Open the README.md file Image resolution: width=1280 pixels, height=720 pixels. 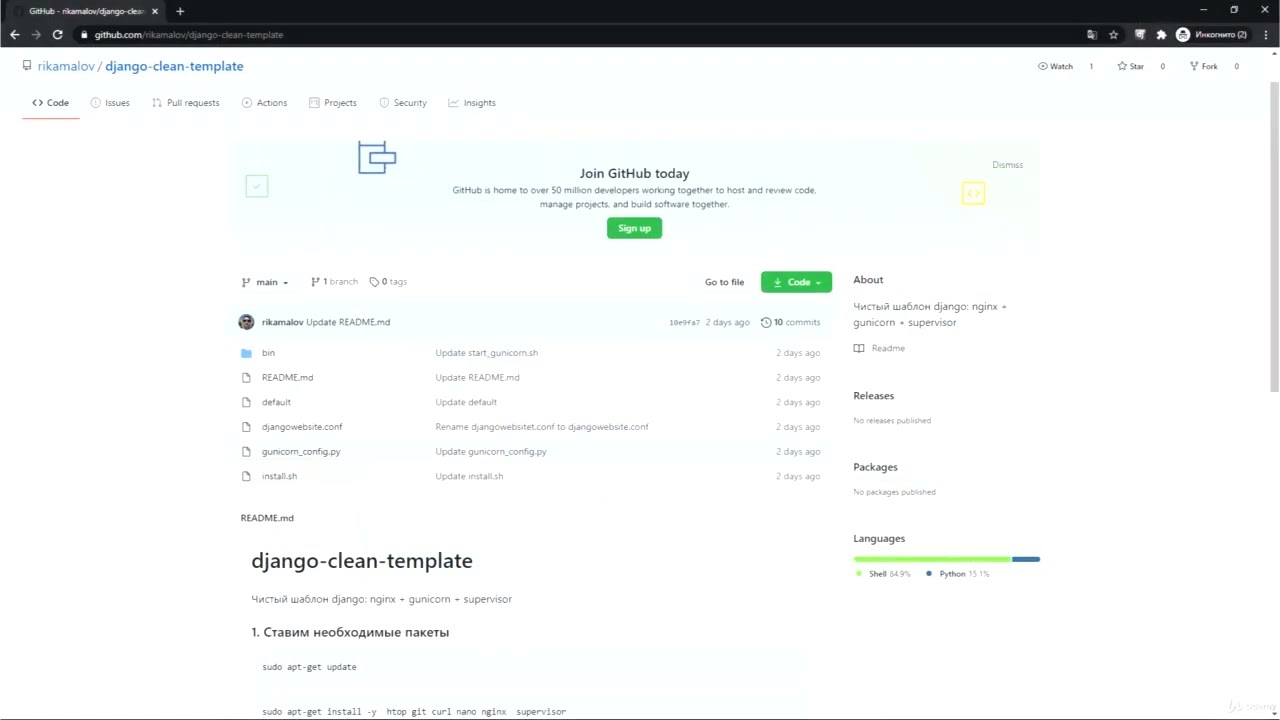tap(287, 377)
